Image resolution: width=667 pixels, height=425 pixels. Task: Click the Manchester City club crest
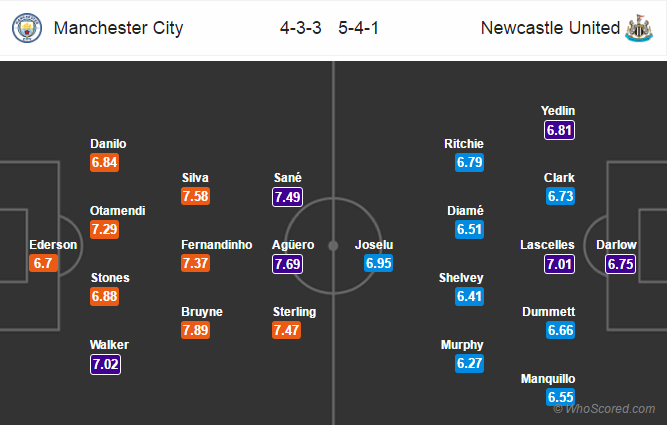[27, 28]
